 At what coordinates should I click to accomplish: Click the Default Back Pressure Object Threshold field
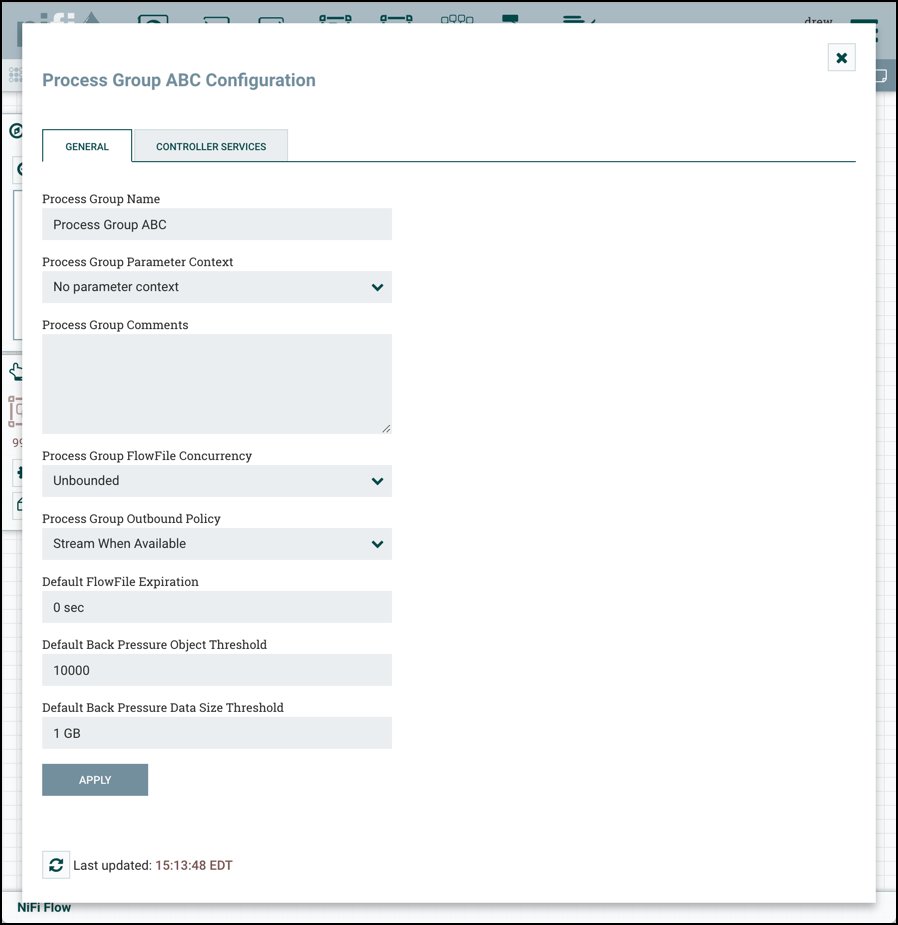point(217,670)
